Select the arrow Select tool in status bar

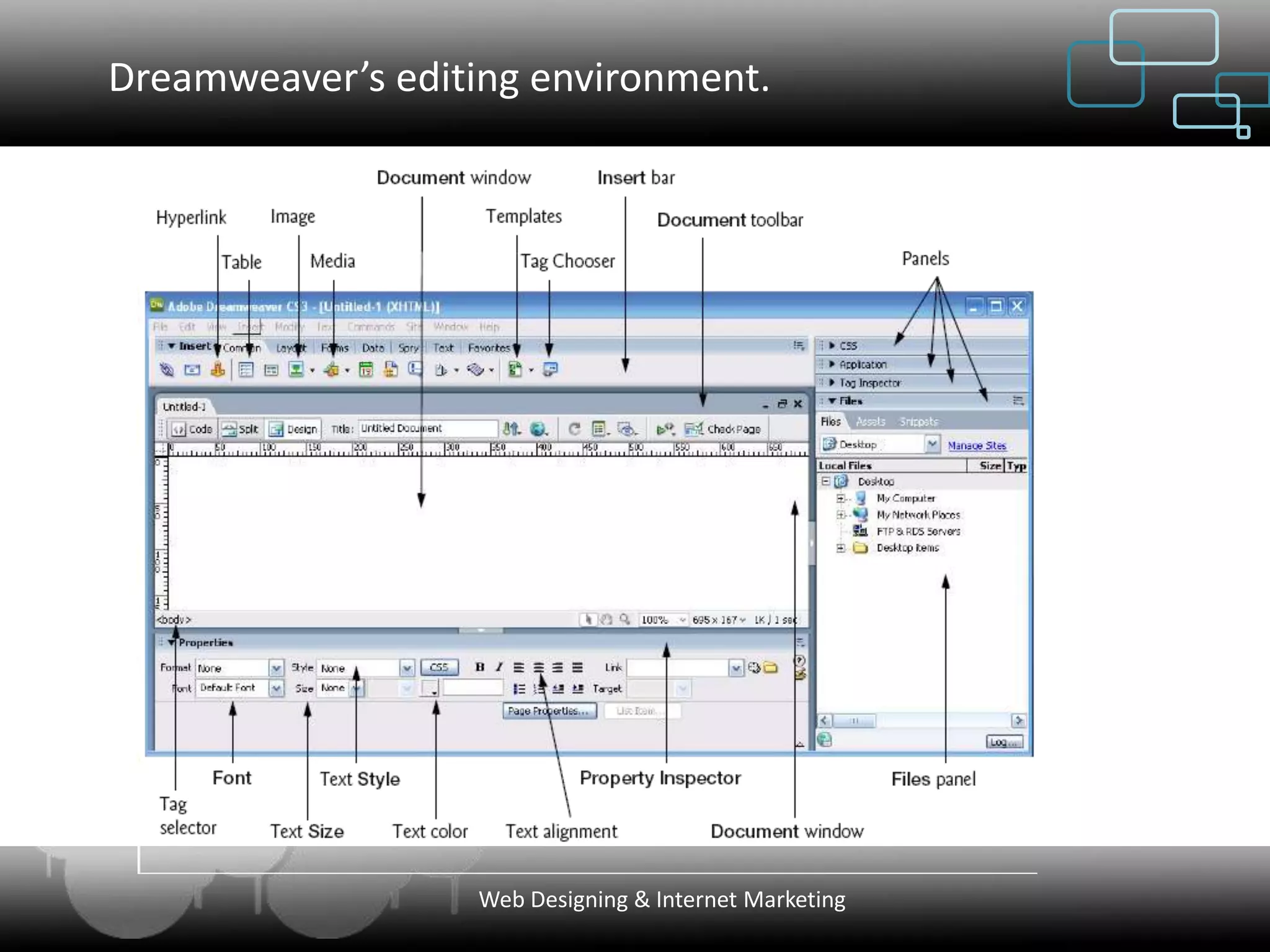(588, 619)
